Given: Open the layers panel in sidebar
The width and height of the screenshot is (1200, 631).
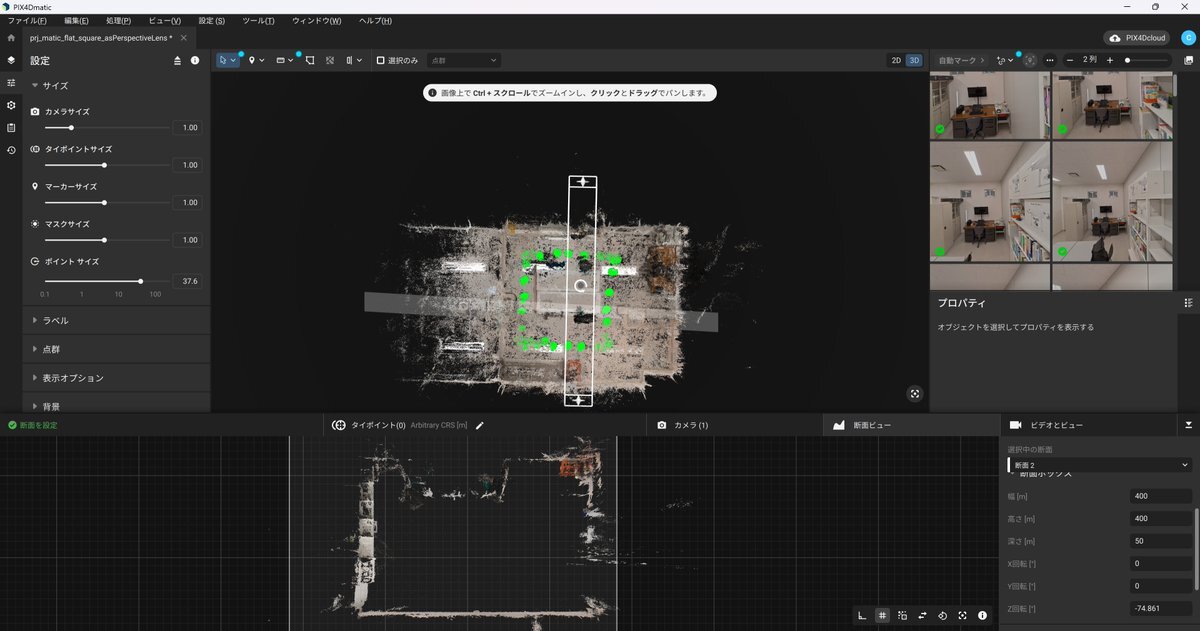Looking at the screenshot, I should coord(11,60).
